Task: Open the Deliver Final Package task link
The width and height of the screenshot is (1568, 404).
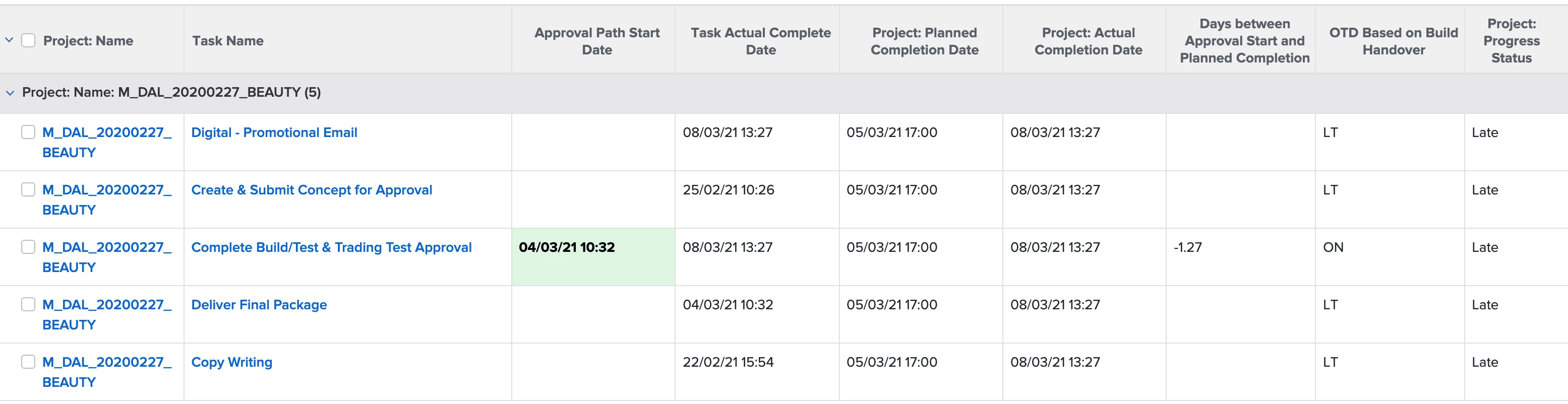Action: pos(259,304)
